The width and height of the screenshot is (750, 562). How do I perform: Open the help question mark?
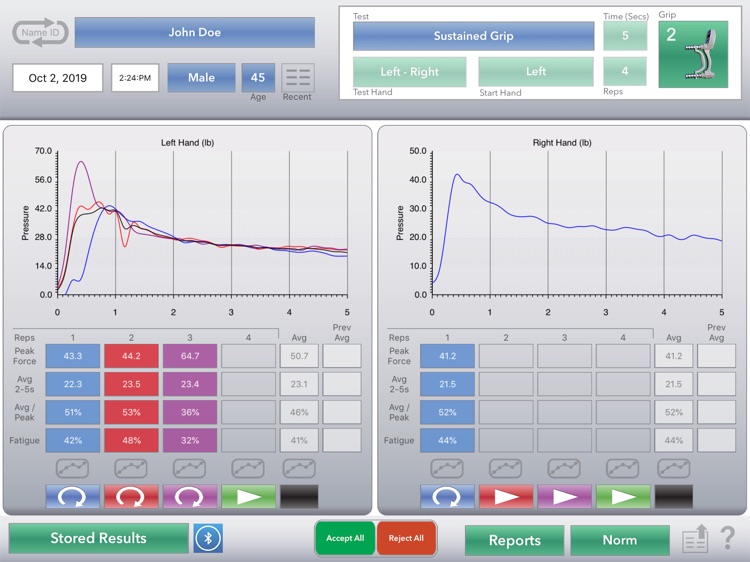728,539
